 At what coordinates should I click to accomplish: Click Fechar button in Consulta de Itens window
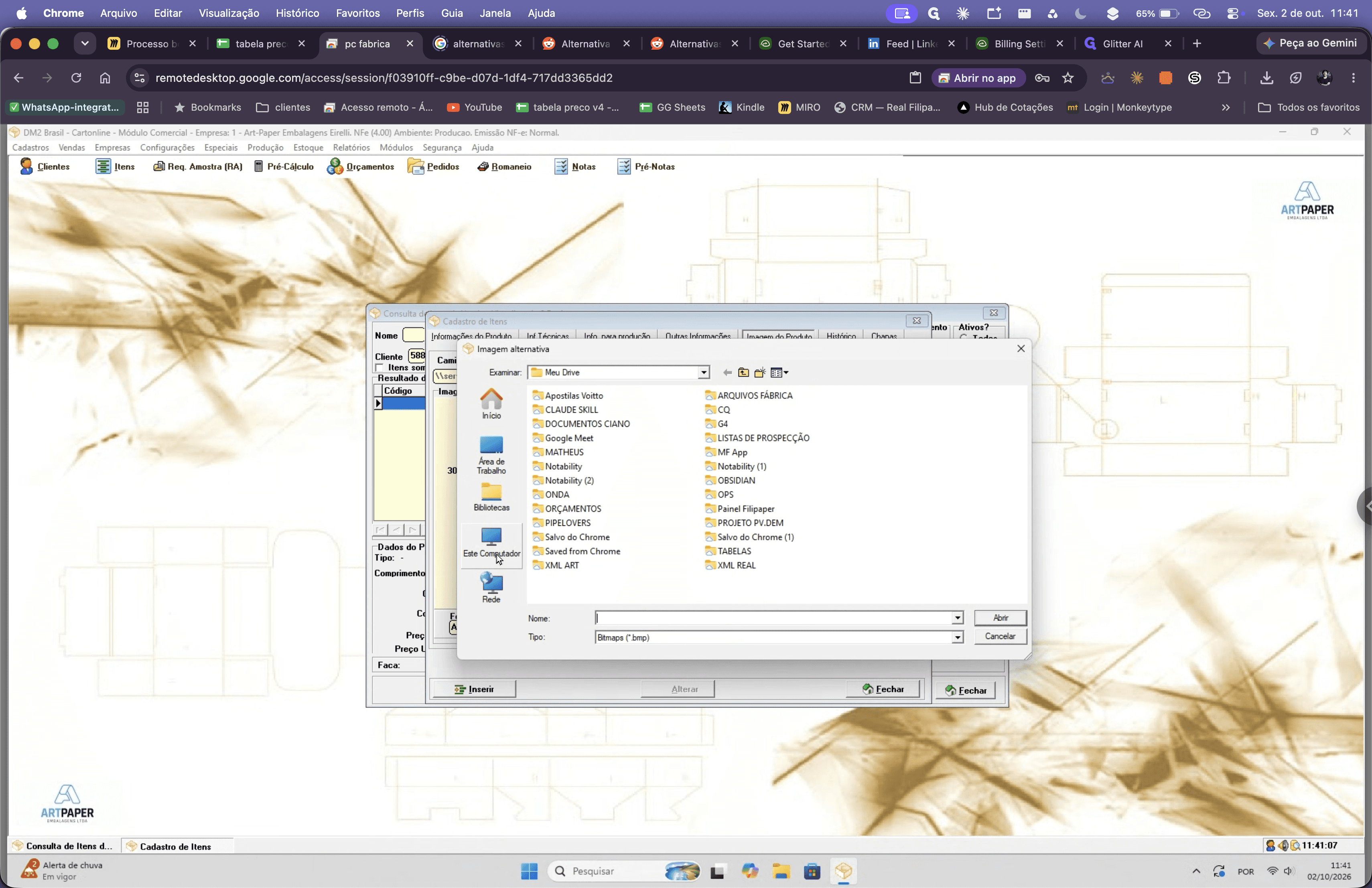click(x=966, y=690)
